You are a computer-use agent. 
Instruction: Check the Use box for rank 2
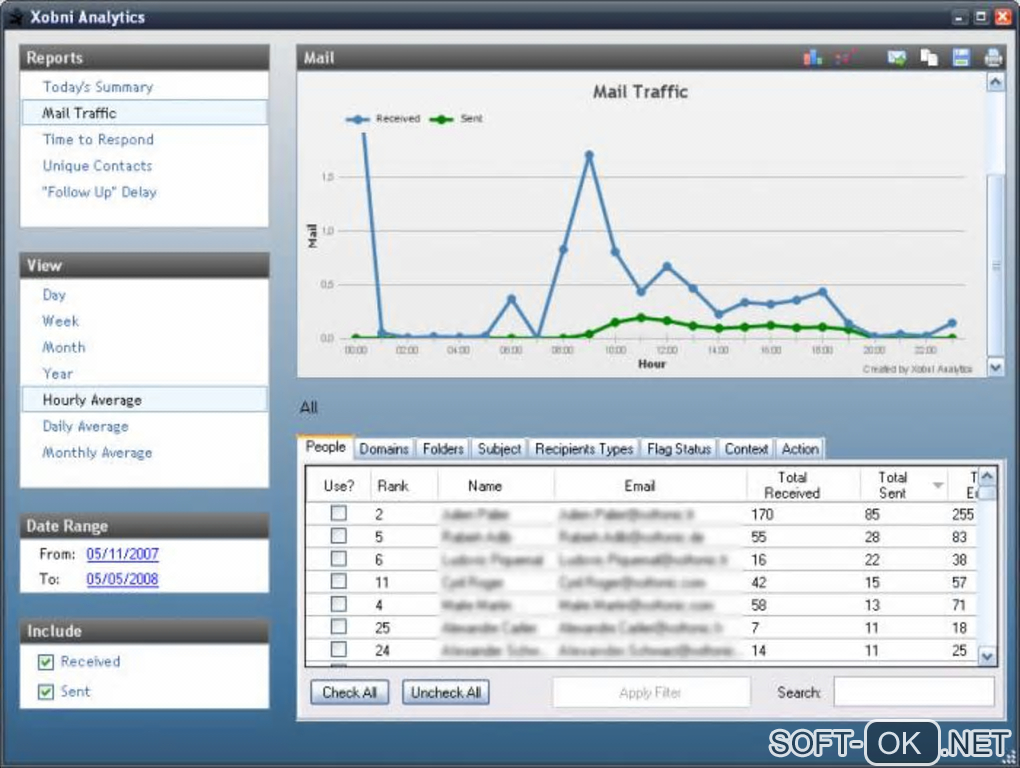338,513
